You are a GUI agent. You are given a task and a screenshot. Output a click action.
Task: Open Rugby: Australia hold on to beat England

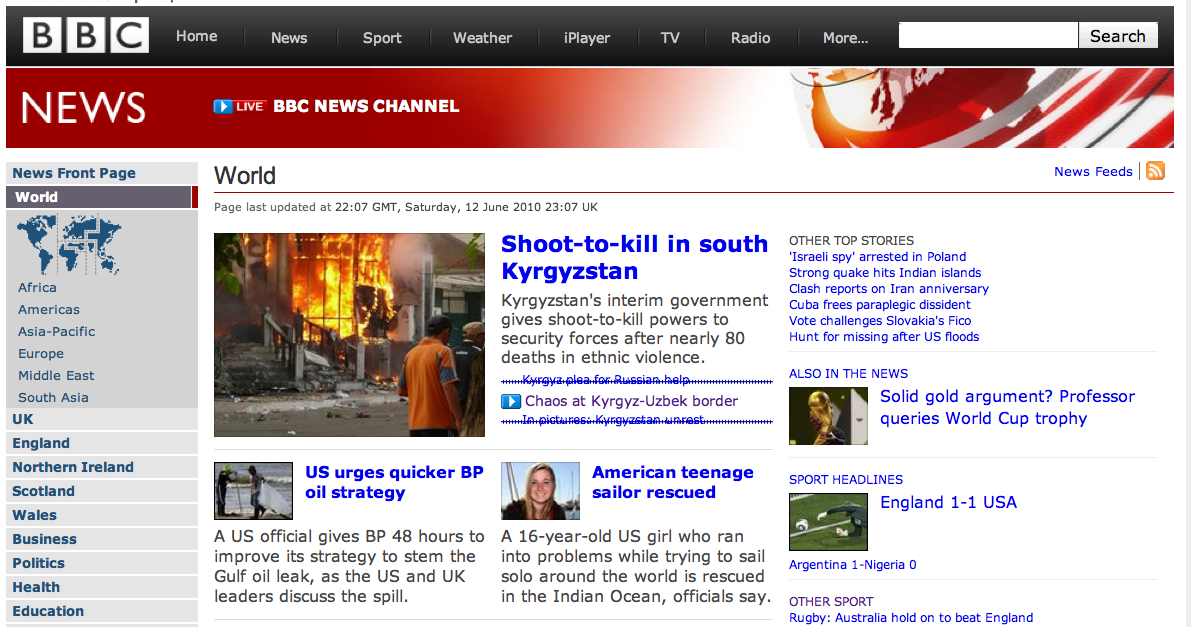pyautogui.click(x=911, y=618)
